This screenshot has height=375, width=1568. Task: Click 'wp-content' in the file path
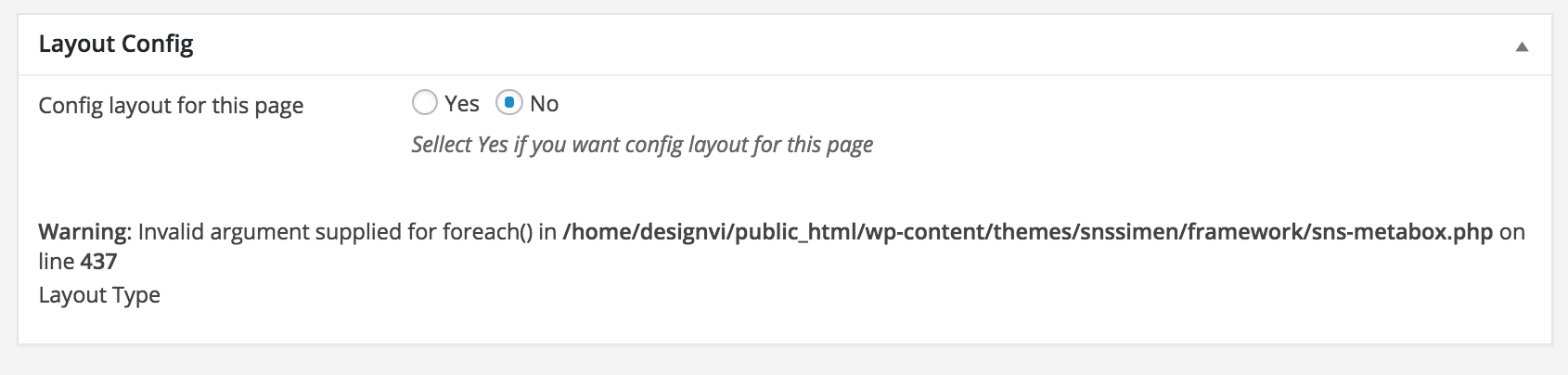click(x=922, y=232)
